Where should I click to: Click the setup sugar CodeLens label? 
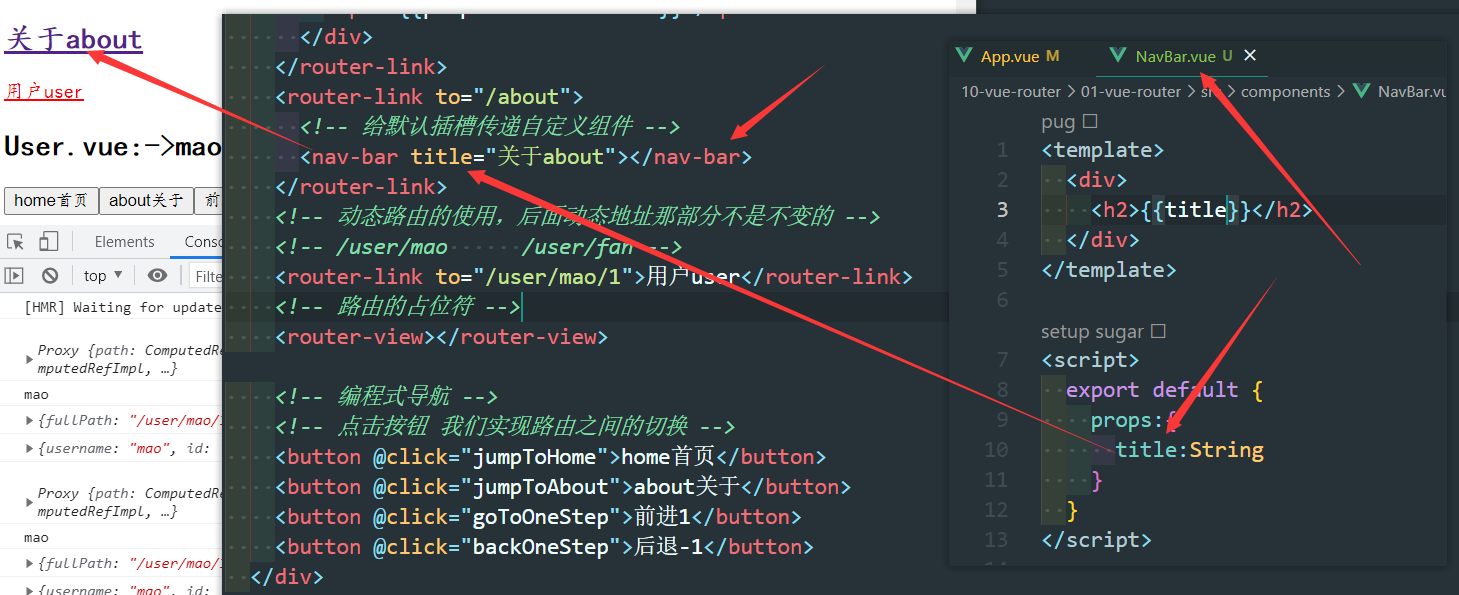tap(1093, 331)
